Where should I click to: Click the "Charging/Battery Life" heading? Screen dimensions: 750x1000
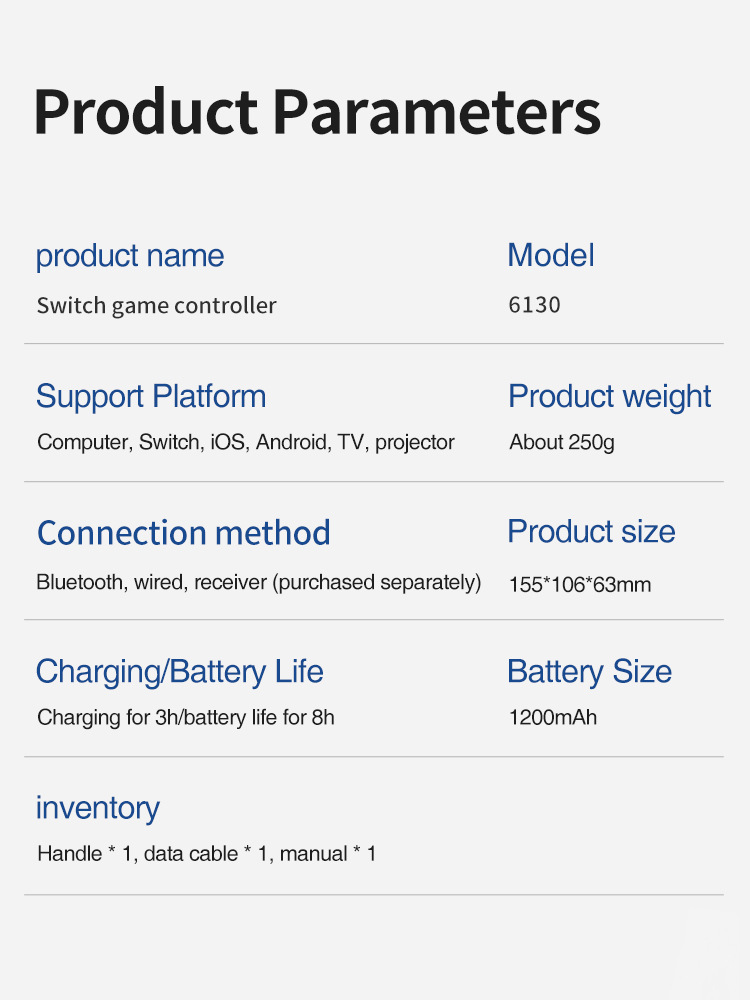click(179, 671)
